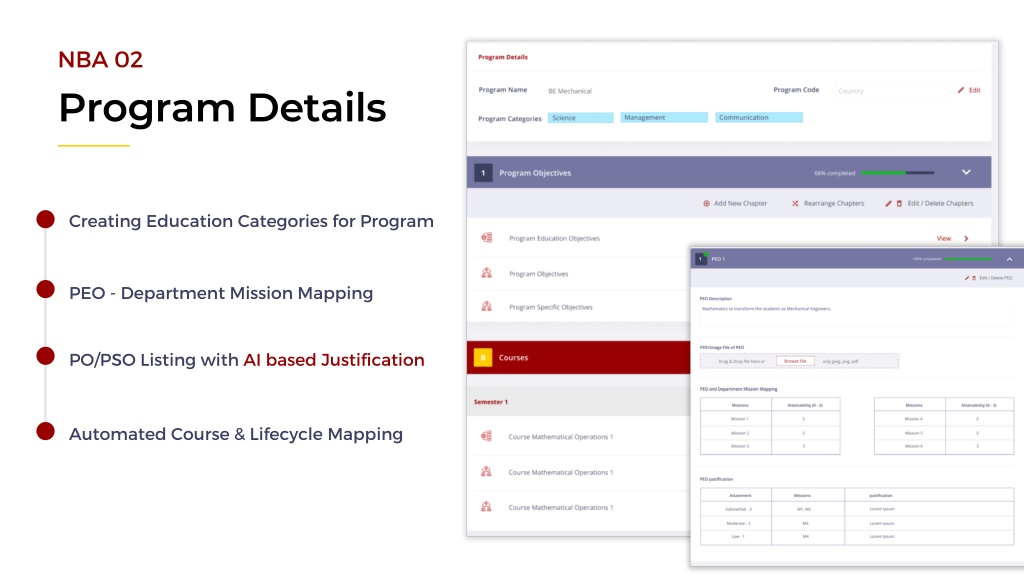Click Edit / Delete PEO
Image resolution: width=1024 pixels, height=576 pixels.
point(996,278)
